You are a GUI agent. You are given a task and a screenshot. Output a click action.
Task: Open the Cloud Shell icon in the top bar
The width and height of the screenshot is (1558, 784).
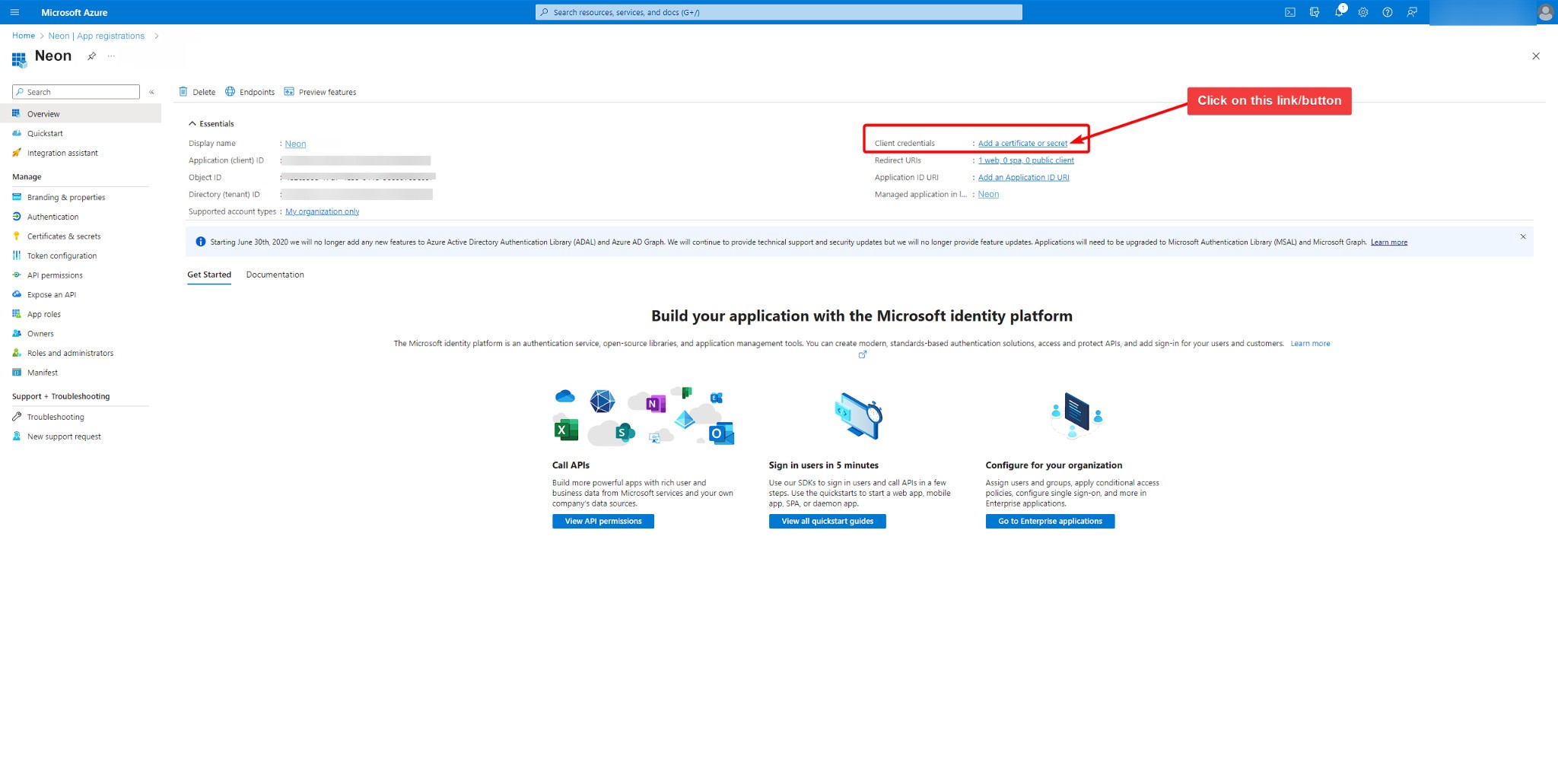1289,12
